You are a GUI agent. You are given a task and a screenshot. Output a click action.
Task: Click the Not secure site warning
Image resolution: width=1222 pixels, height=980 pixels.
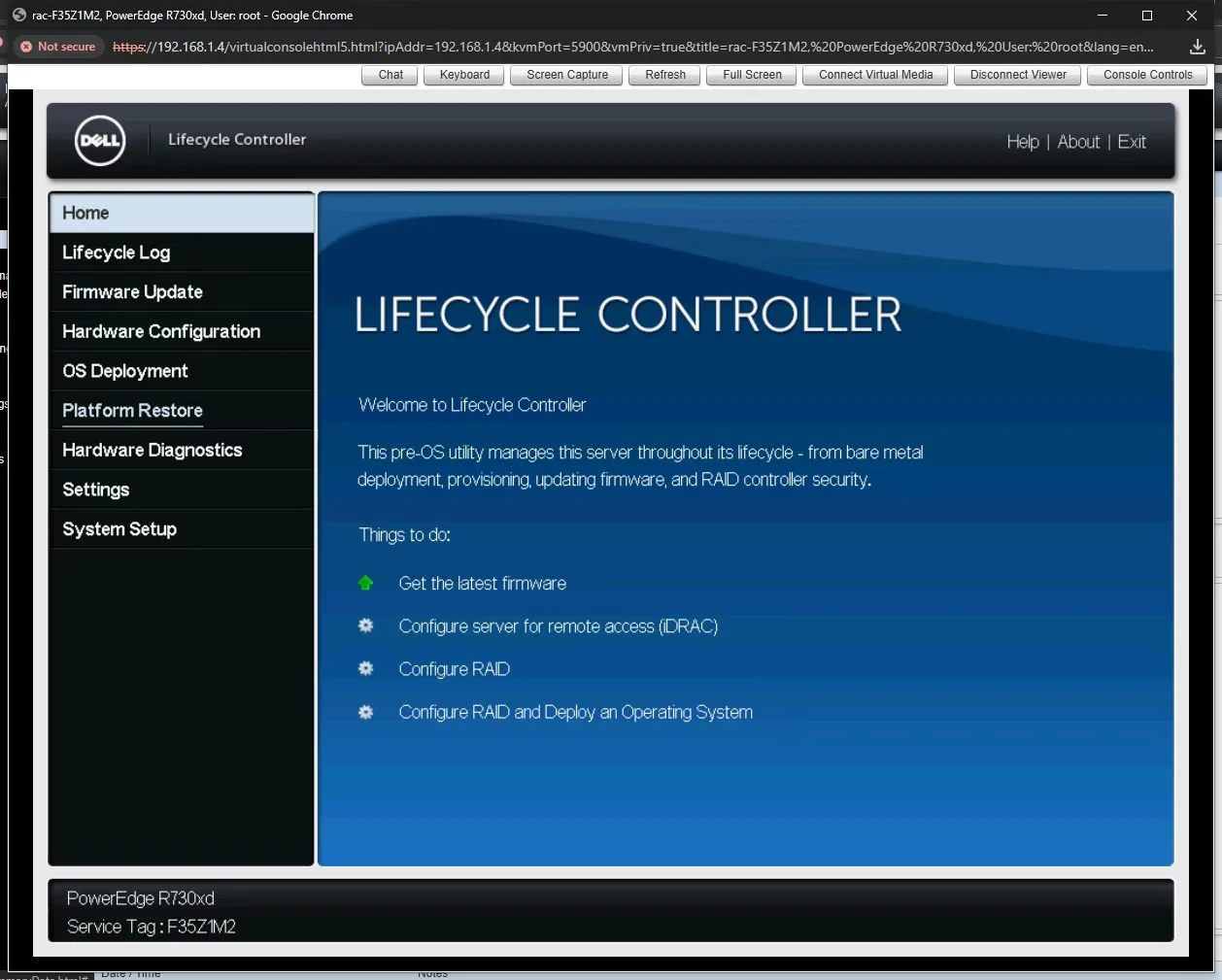[x=58, y=47]
